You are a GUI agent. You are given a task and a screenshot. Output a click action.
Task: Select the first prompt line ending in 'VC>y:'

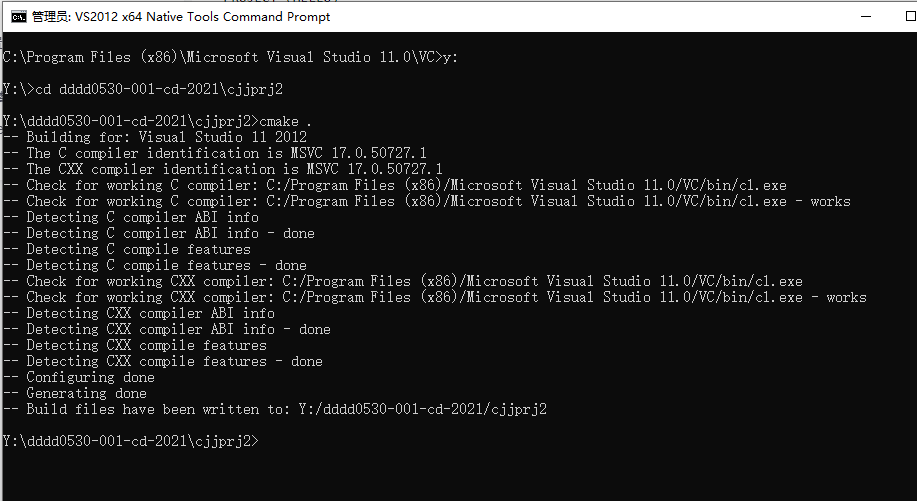[x=230, y=57]
